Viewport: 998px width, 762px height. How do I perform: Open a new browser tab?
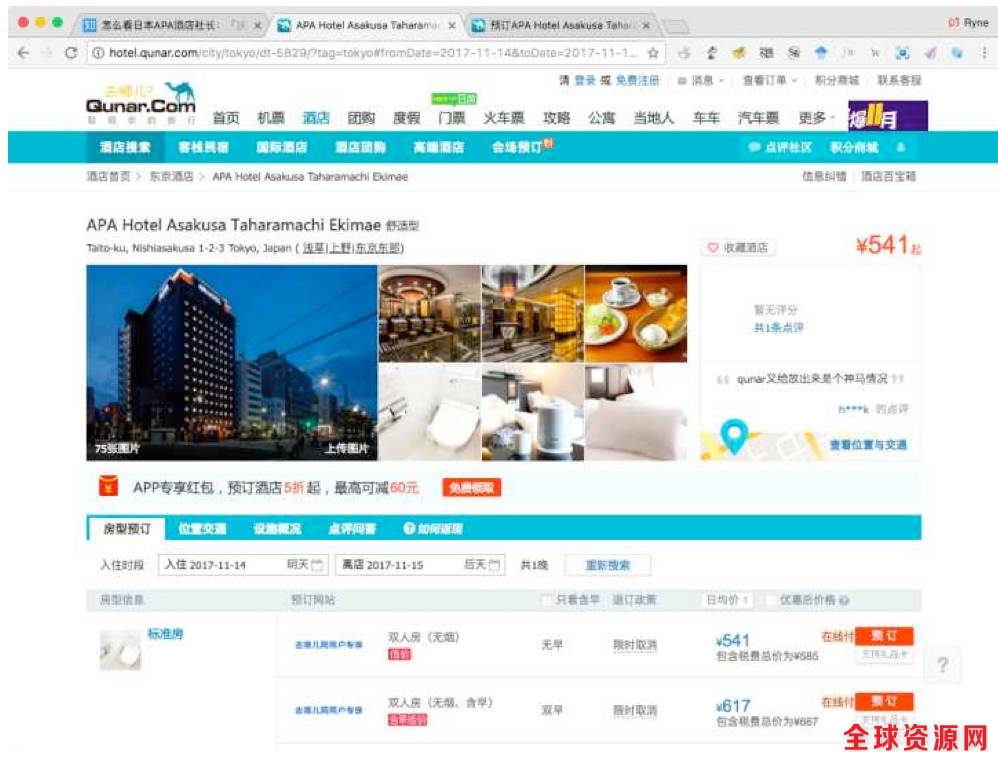coord(676,26)
